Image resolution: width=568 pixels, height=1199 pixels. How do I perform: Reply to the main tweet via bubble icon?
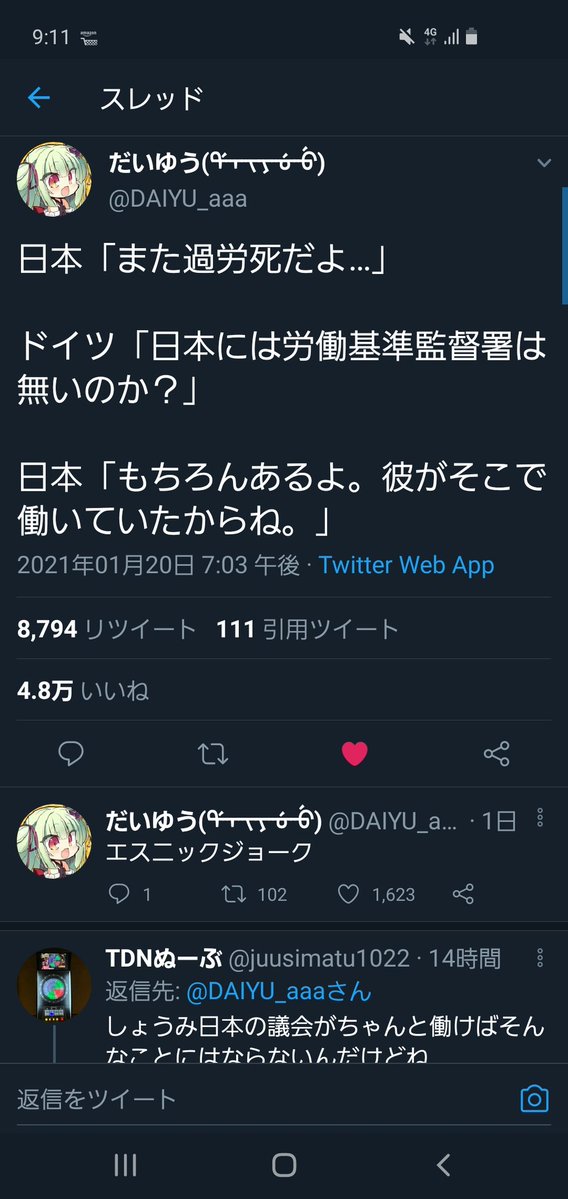71,753
